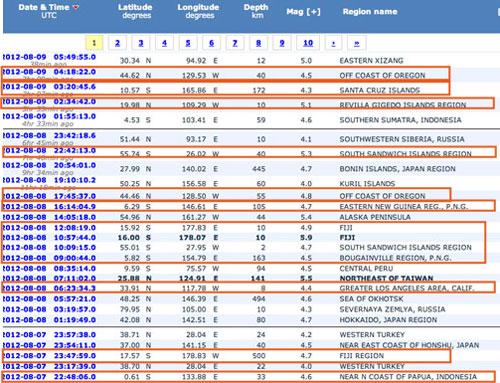This screenshot has height=383, width=500.
Task: Go to page 8 of results
Action: pyautogui.click(x=258, y=43)
